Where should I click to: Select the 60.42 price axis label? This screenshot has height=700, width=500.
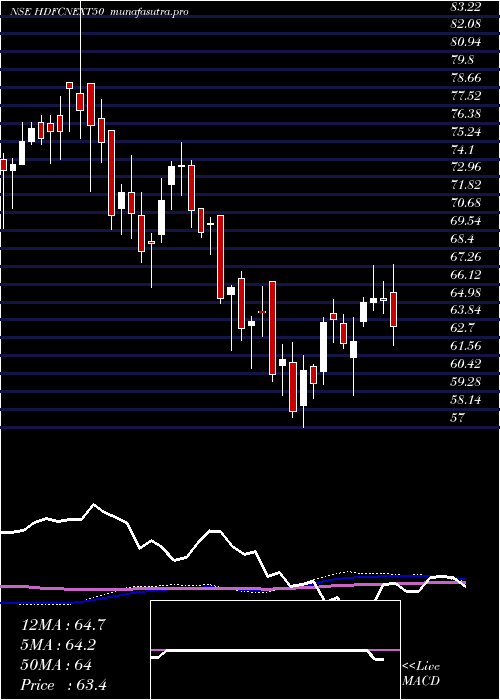coord(466,363)
